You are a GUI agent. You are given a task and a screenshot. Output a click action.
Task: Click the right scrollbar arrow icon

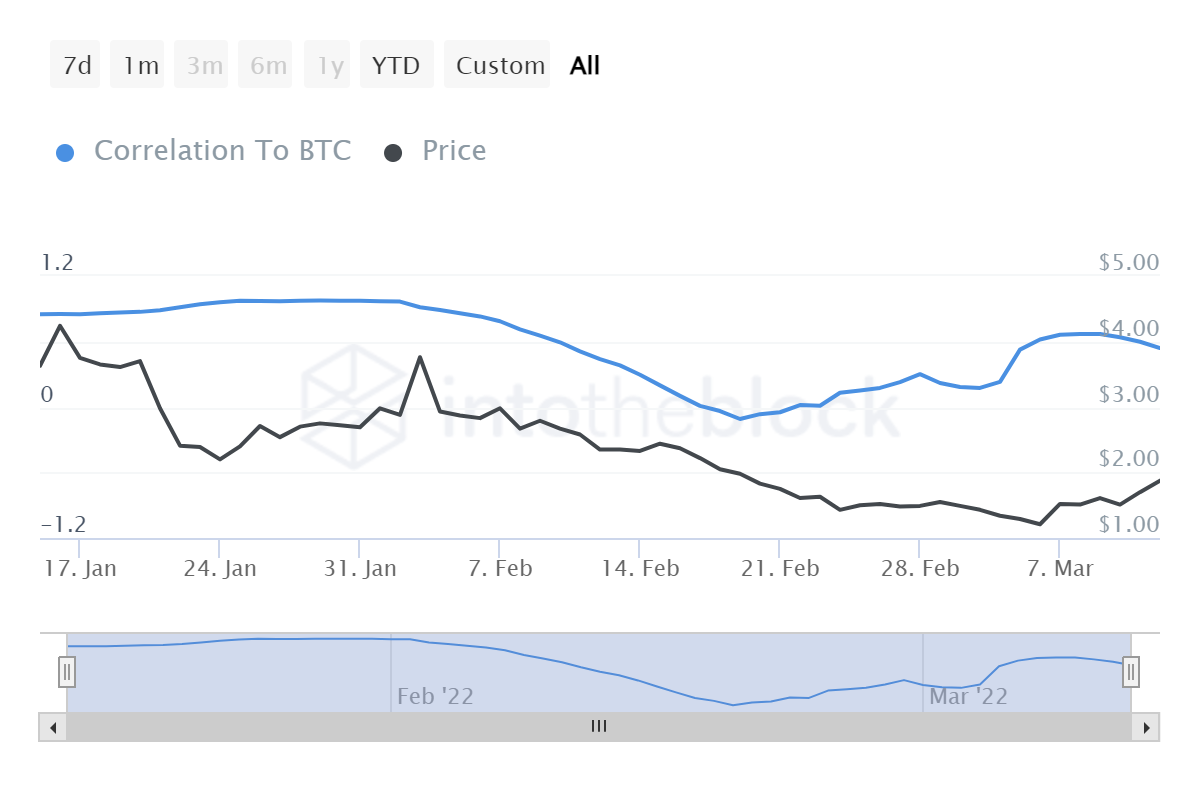click(x=1148, y=727)
